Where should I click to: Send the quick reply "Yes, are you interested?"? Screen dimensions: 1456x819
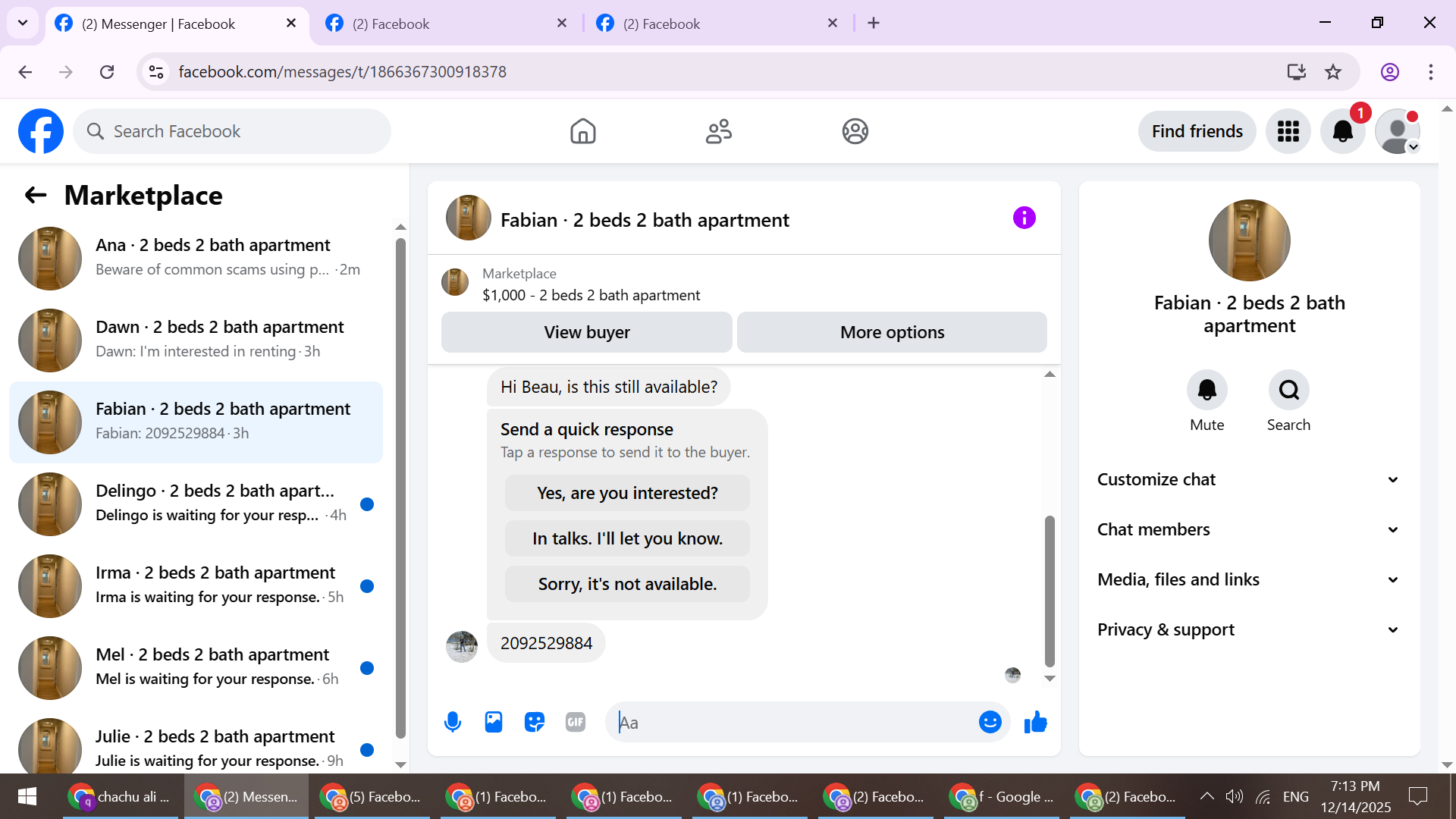(x=627, y=493)
